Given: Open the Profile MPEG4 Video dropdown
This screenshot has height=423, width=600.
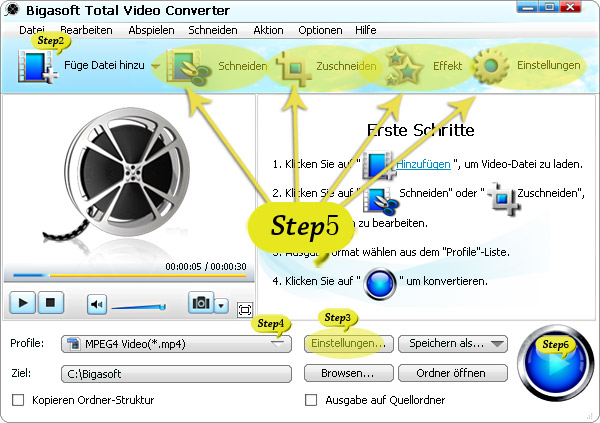Looking at the screenshot, I should (x=176, y=344).
